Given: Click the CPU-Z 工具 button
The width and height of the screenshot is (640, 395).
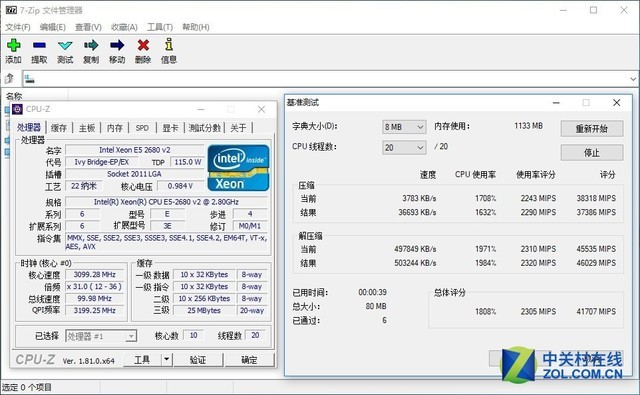Looking at the screenshot, I should click(142, 359).
